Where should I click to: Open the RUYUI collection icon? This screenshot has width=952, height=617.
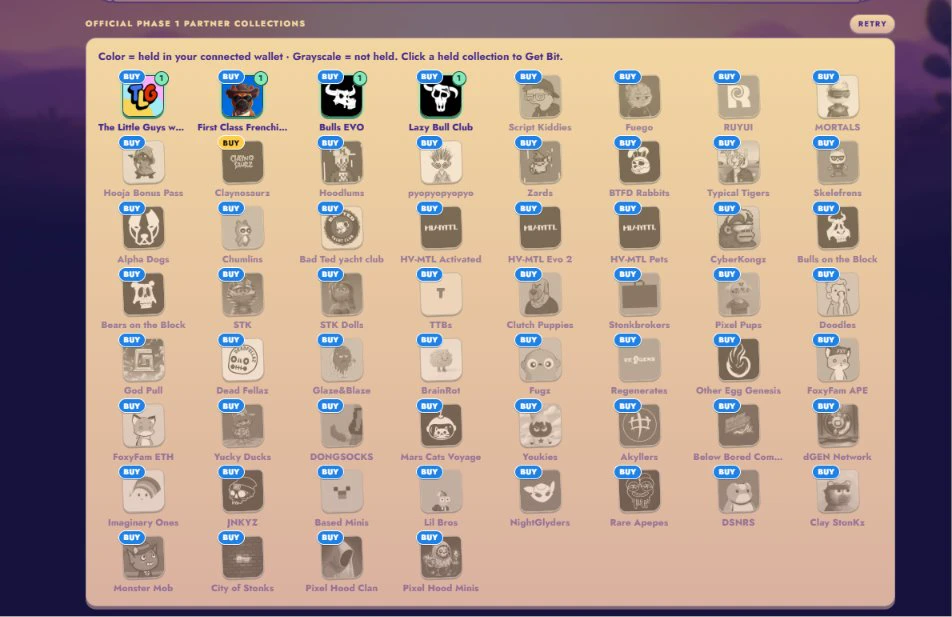[x=738, y=97]
